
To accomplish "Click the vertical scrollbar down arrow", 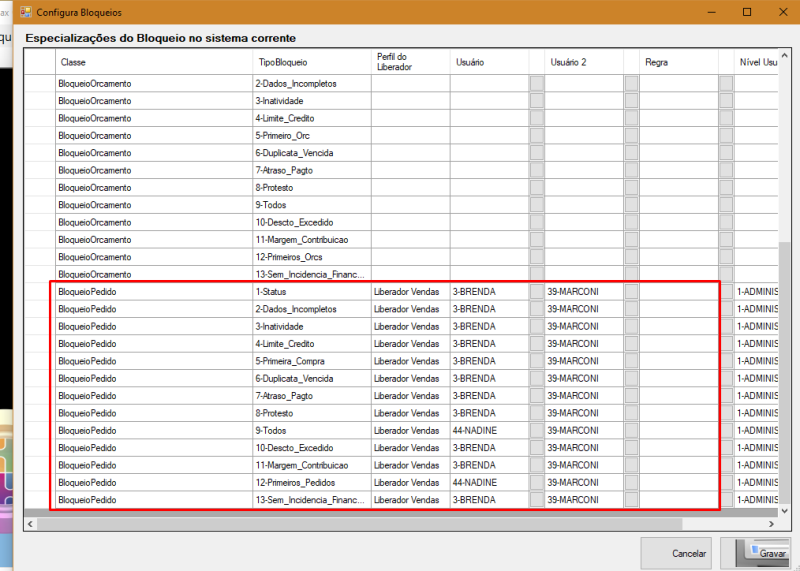I will click(784, 511).
